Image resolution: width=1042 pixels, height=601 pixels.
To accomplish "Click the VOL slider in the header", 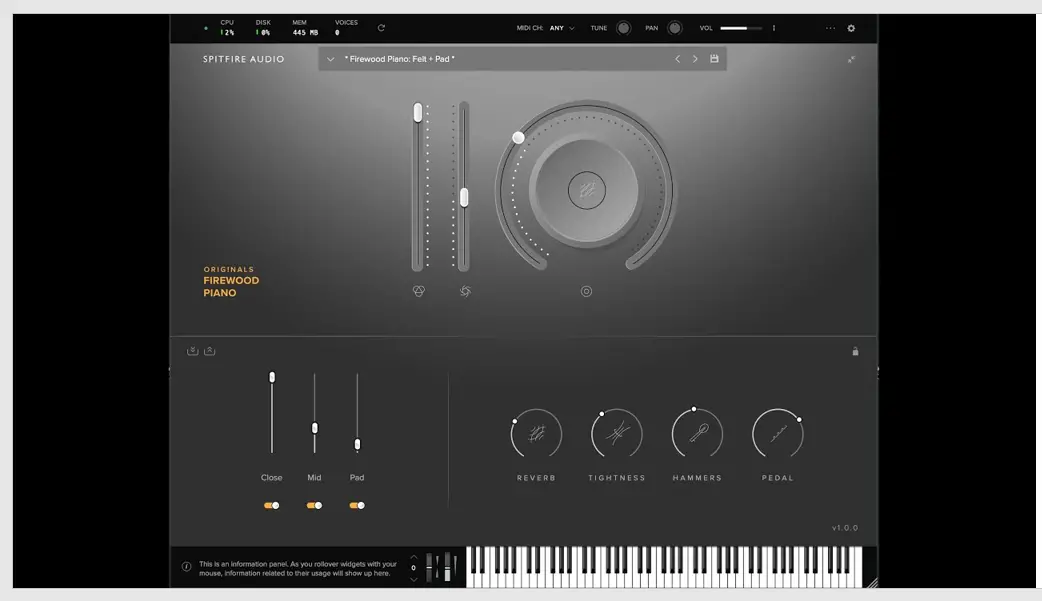I will (742, 28).
